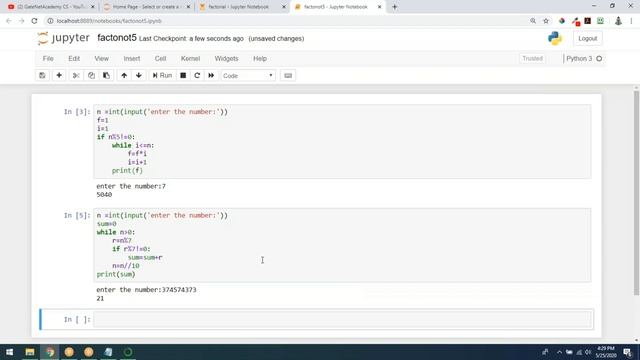Open the taskbar notification center
The image size is (640, 360).
(627, 352)
